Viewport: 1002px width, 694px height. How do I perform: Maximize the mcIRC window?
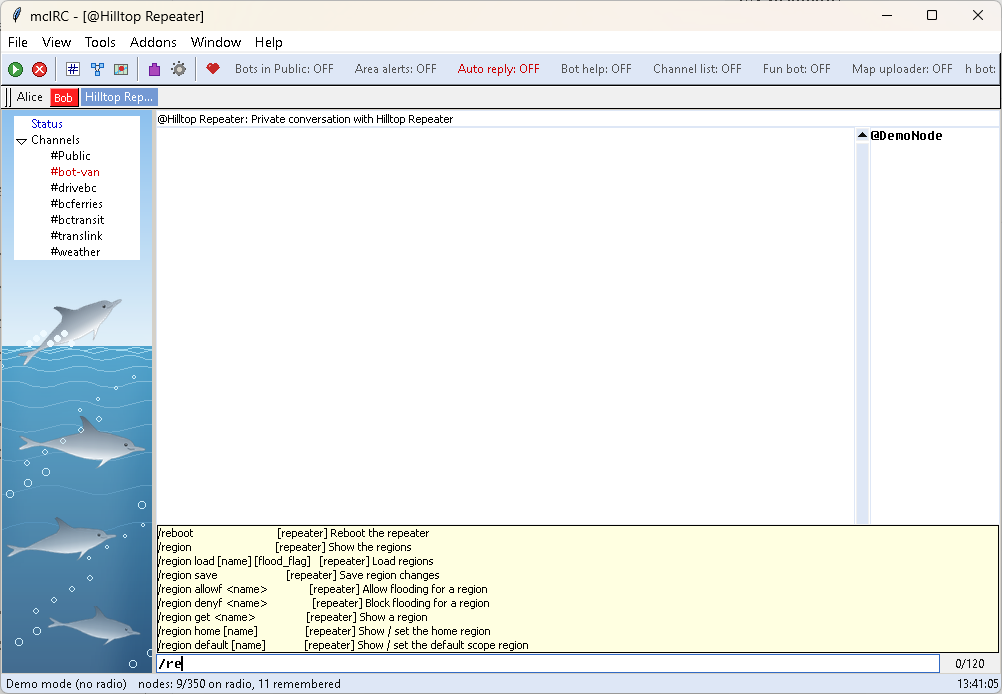932,15
